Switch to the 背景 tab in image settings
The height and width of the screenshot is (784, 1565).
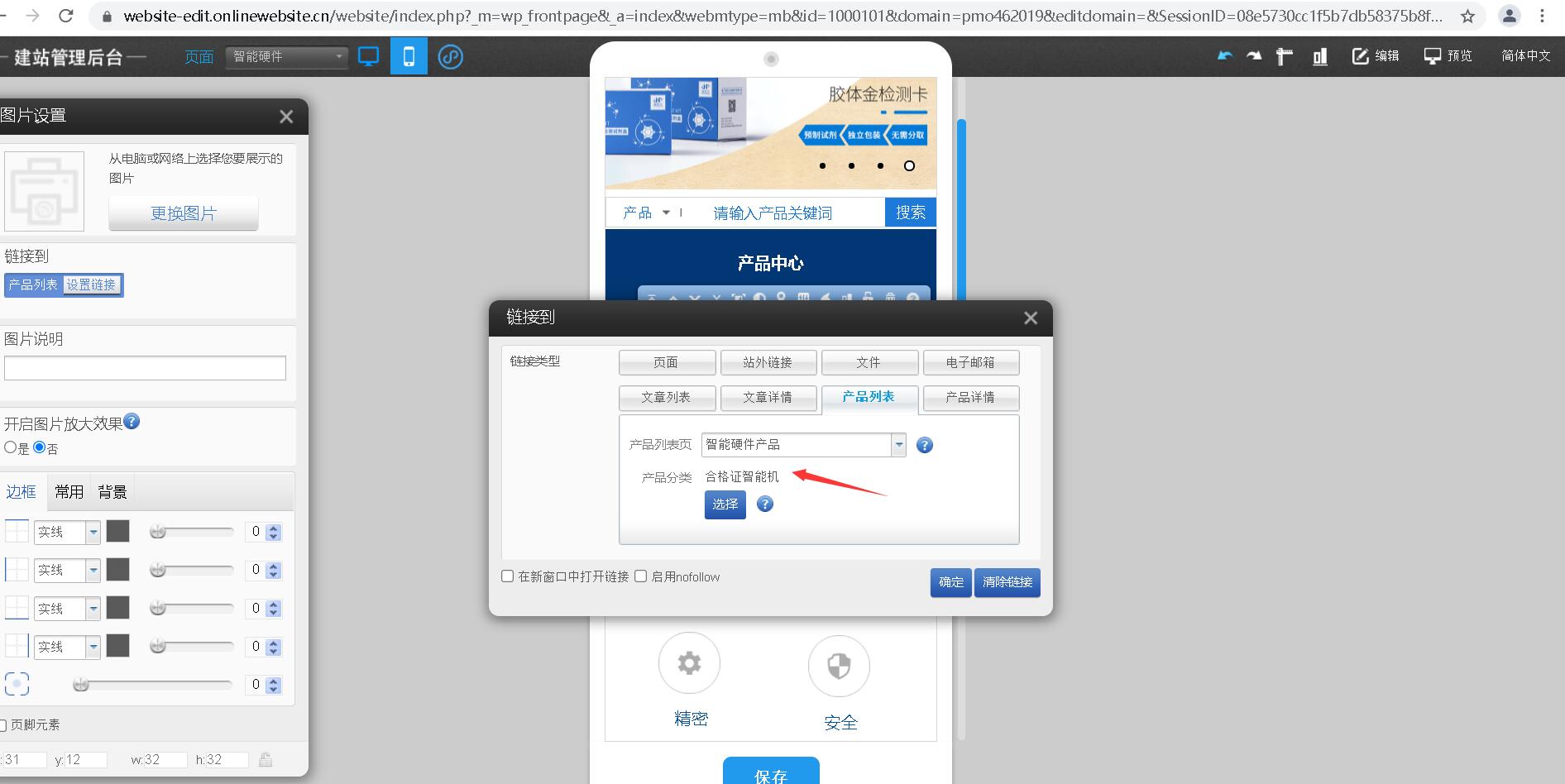tap(112, 491)
